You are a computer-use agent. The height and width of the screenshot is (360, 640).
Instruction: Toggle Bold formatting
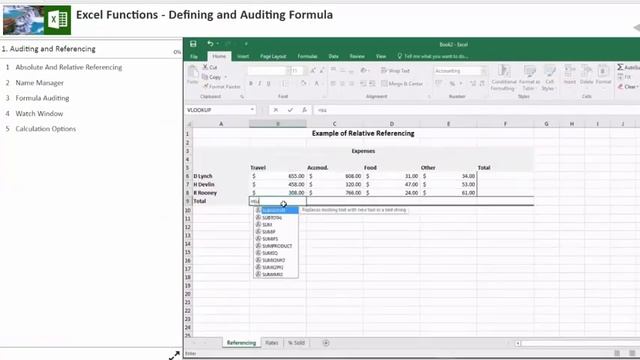tap(251, 84)
